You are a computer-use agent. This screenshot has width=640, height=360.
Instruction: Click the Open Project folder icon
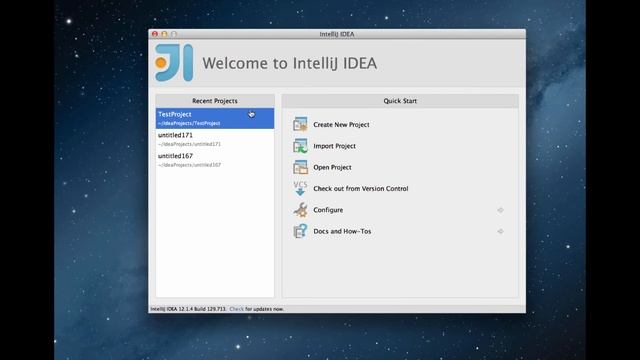point(300,167)
